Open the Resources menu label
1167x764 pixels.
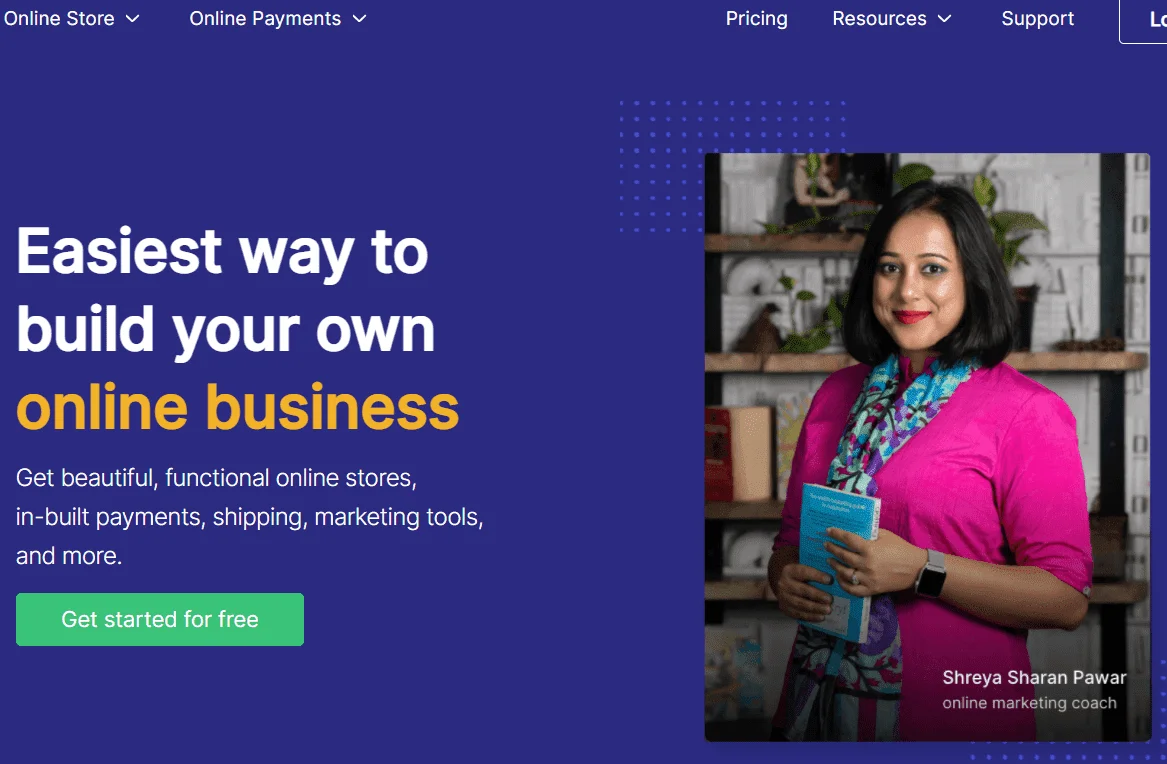879,19
